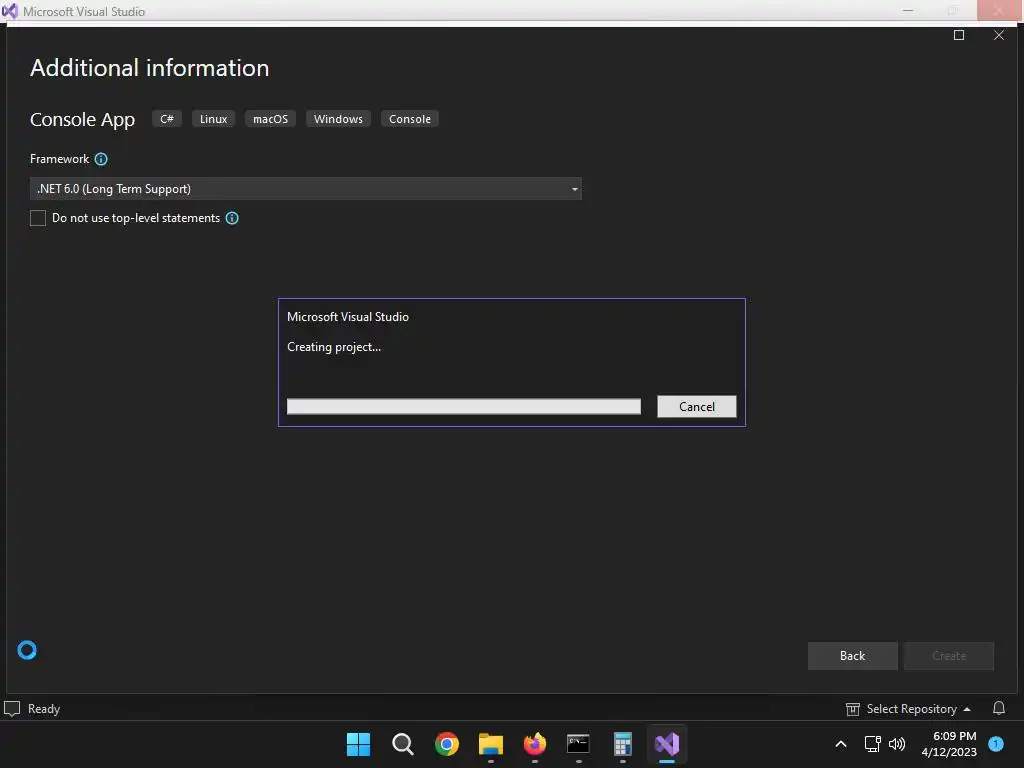Click the 'Console App' title text
The height and width of the screenshot is (768, 1024).
[x=82, y=120]
